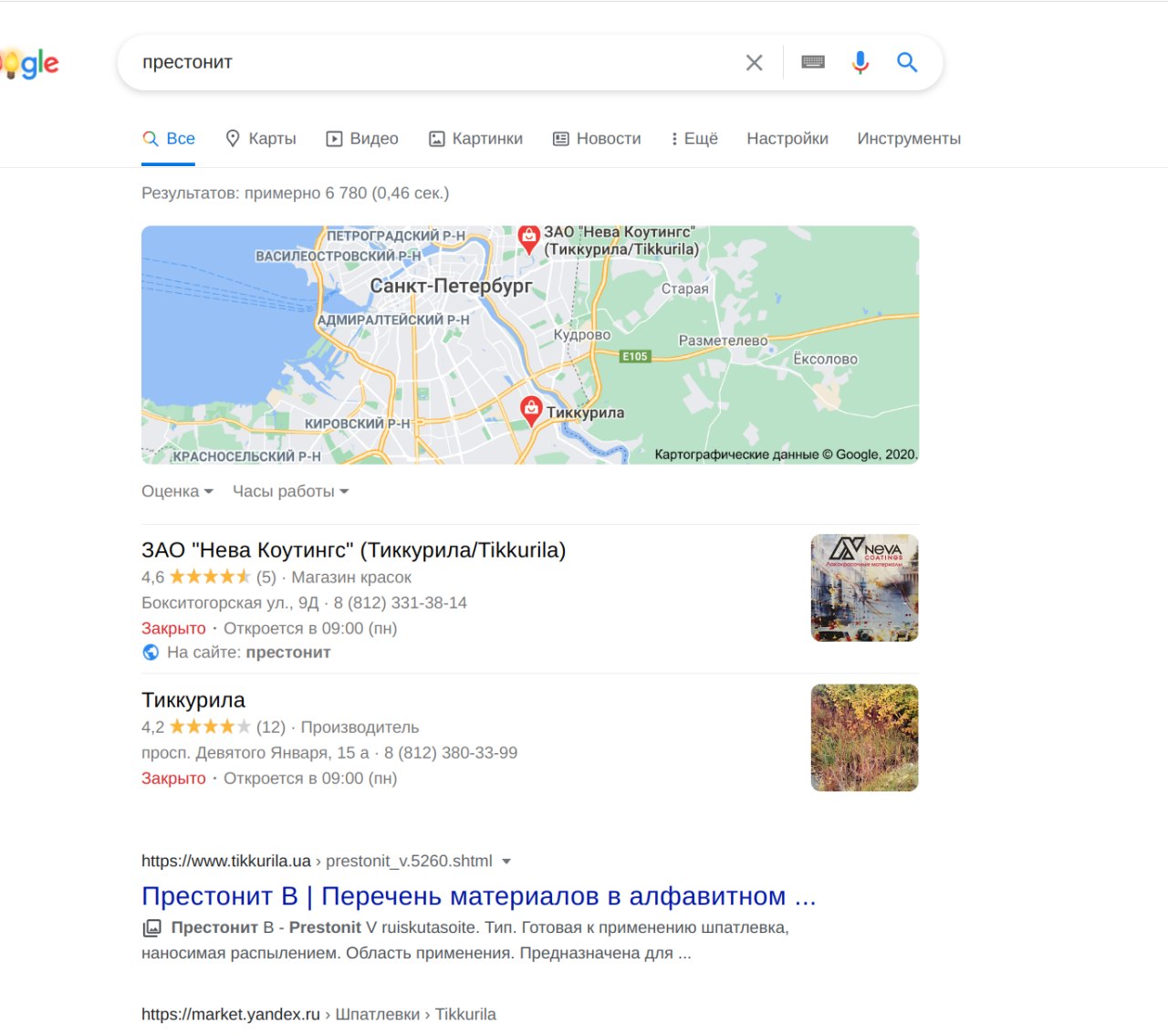Click the Тиккурила map pin marker
Screen dimensions: 1168x1036
pyautogui.click(x=531, y=412)
